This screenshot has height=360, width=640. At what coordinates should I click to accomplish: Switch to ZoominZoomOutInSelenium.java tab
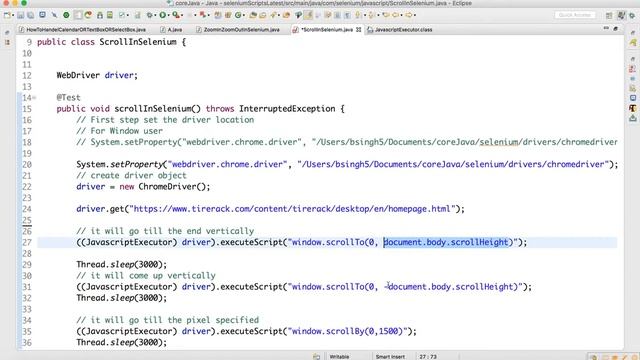pyautogui.click(x=238, y=29)
